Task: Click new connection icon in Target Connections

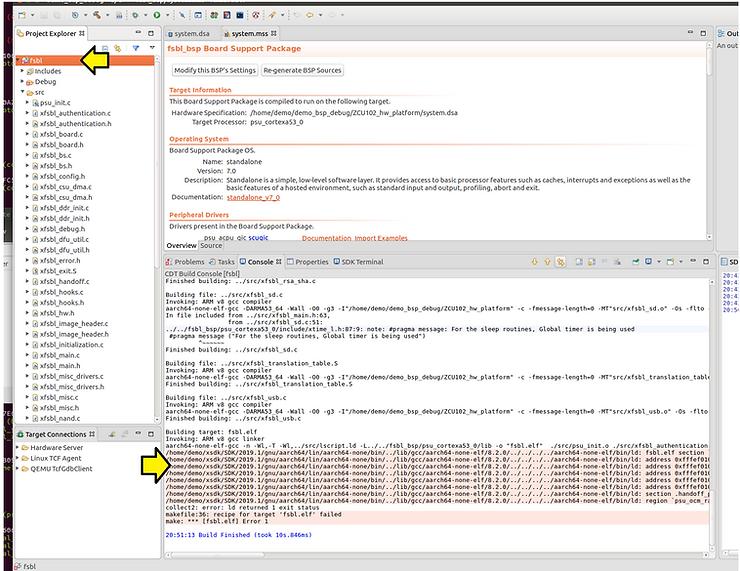Action: (112, 434)
